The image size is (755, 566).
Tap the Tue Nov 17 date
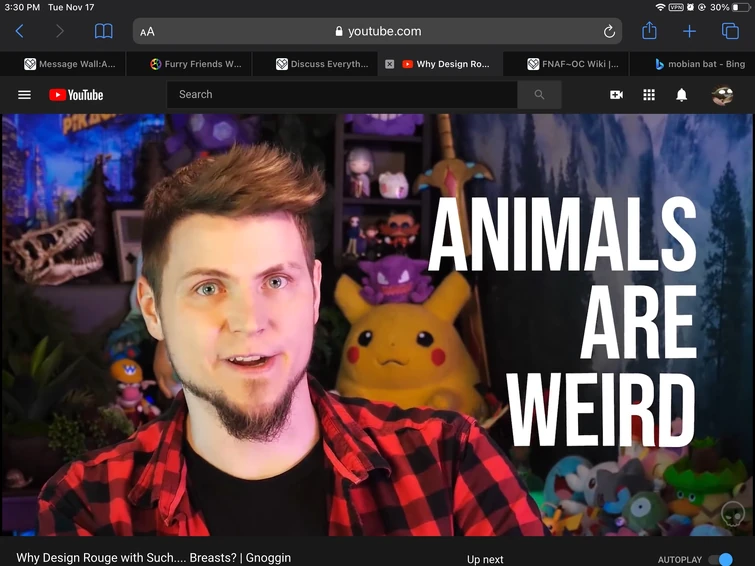click(71, 7)
